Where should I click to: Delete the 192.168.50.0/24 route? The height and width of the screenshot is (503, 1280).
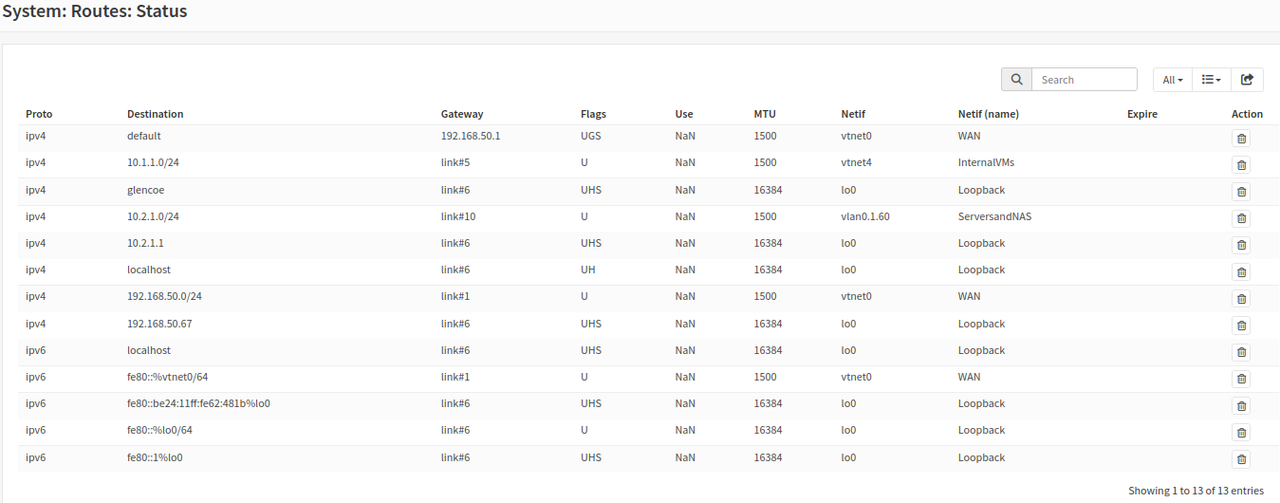tap(1241, 299)
